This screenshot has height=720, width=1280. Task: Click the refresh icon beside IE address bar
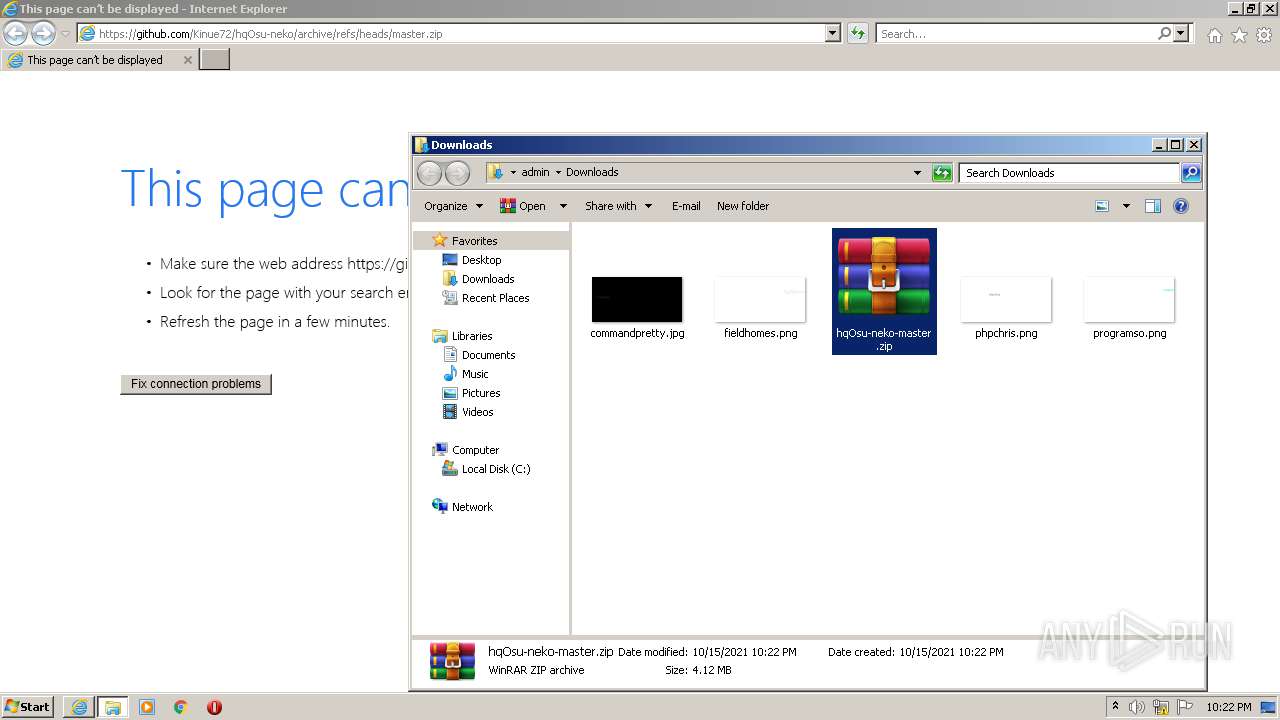coord(857,33)
